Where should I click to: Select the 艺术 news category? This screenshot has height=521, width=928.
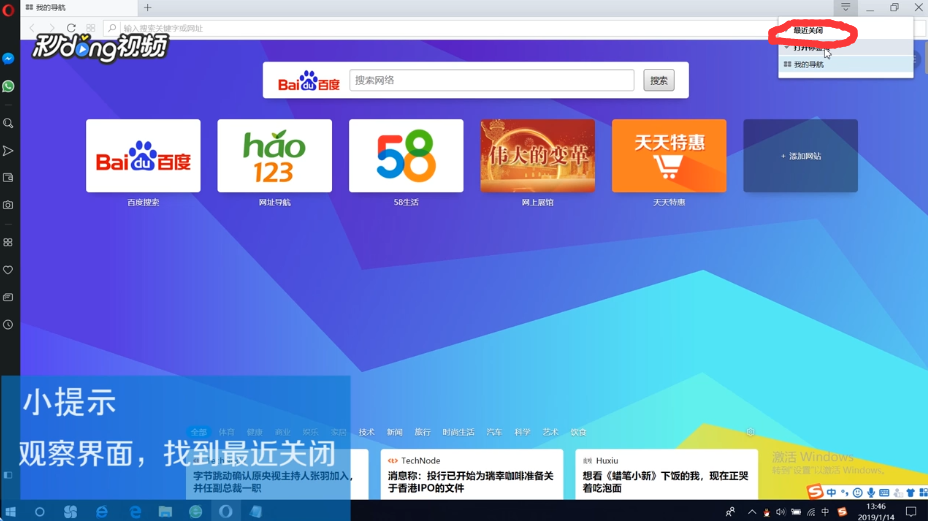click(550, 432)
